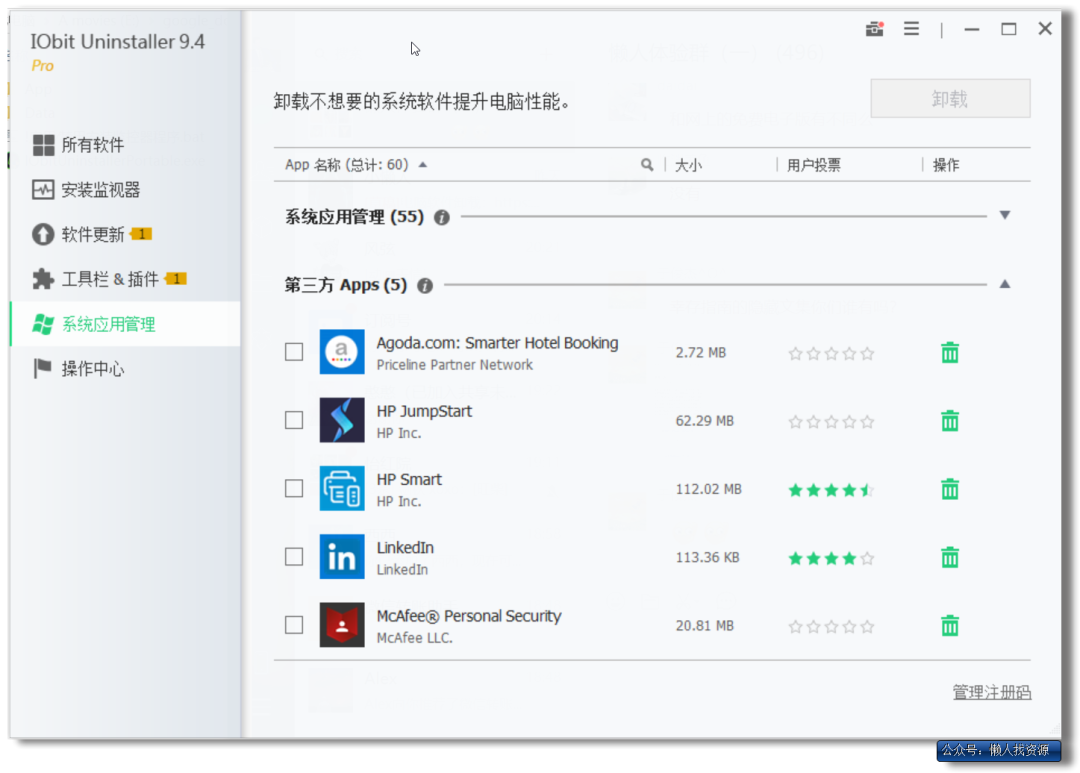Expand the 系统应用管理 (55) section arrow
1080x773 pixels.
[1005, 216]
